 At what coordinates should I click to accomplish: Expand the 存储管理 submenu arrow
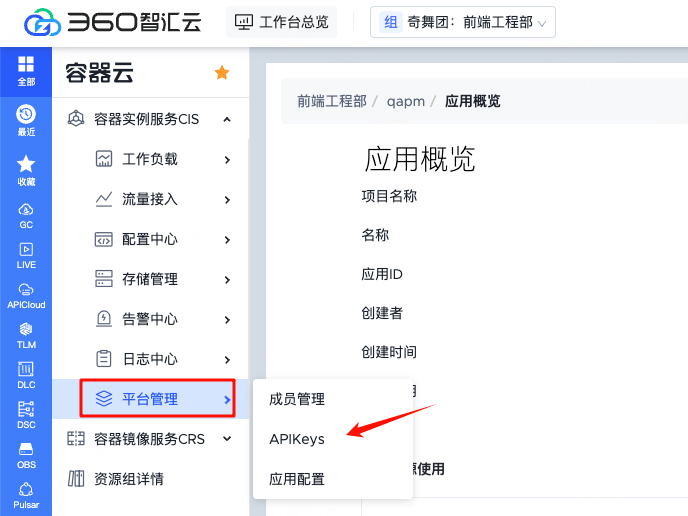pos(227,280)
